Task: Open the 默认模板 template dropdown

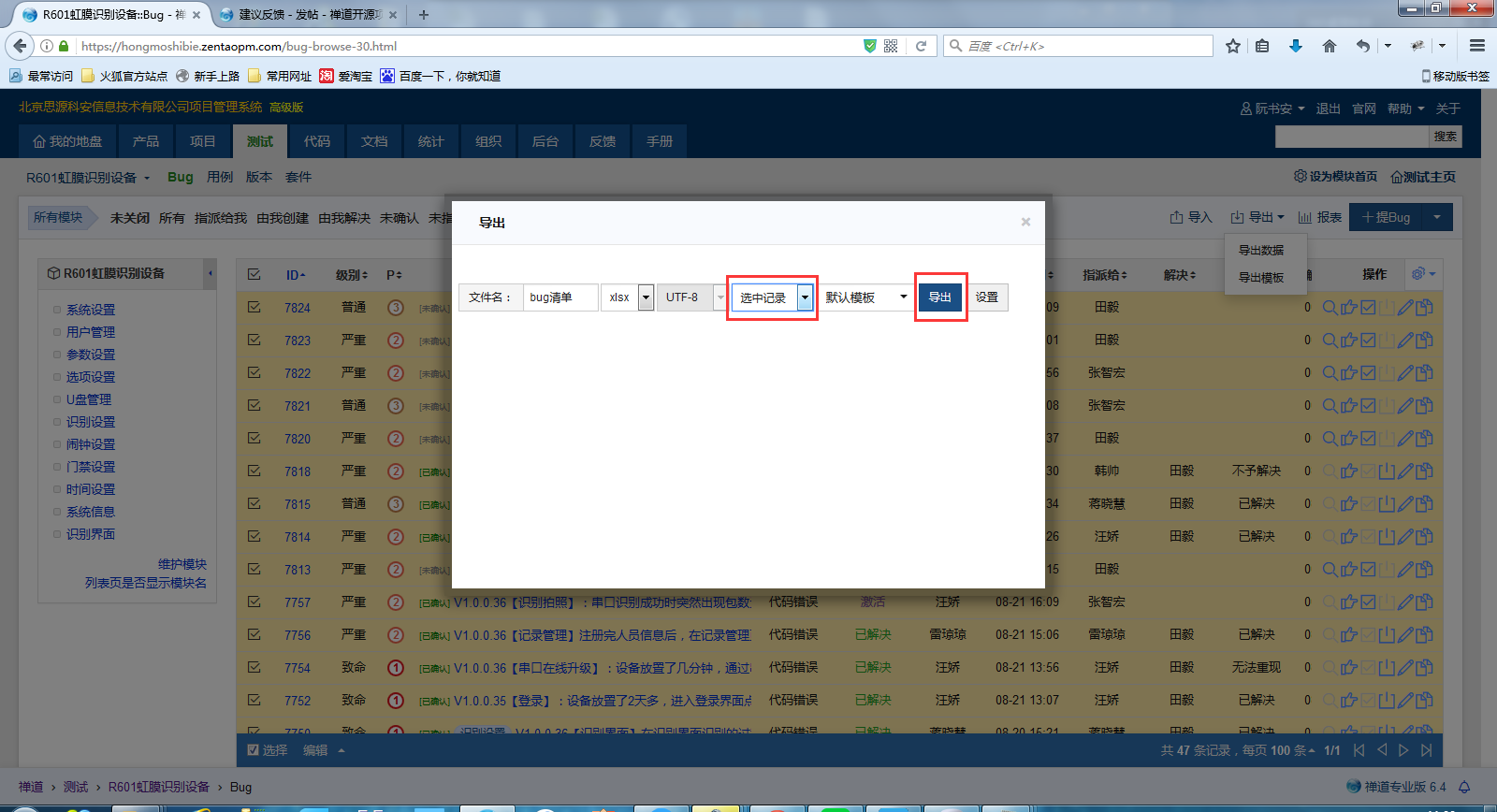Action: coord(866,297)
